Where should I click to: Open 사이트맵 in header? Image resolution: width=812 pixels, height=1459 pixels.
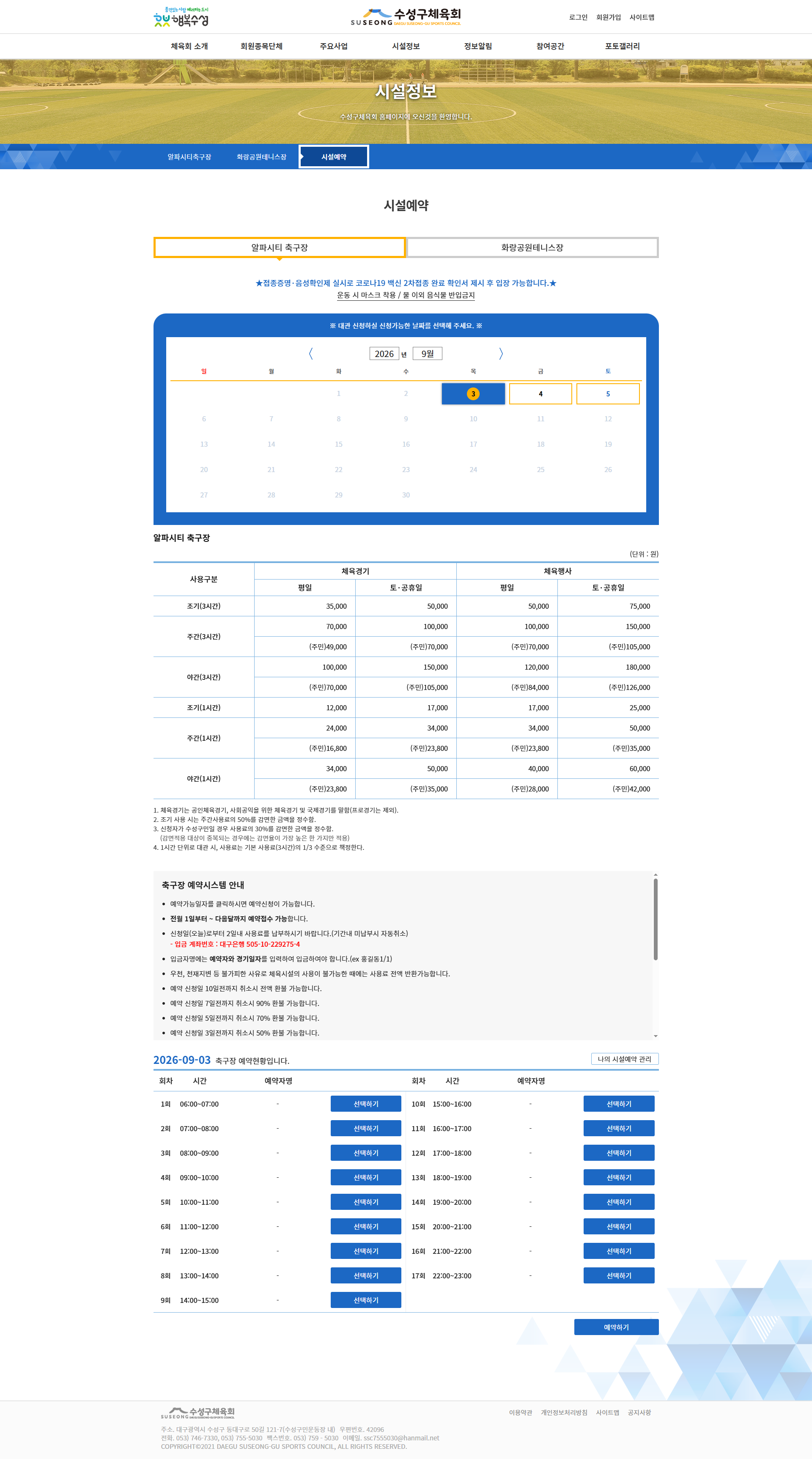pos(642,18)
